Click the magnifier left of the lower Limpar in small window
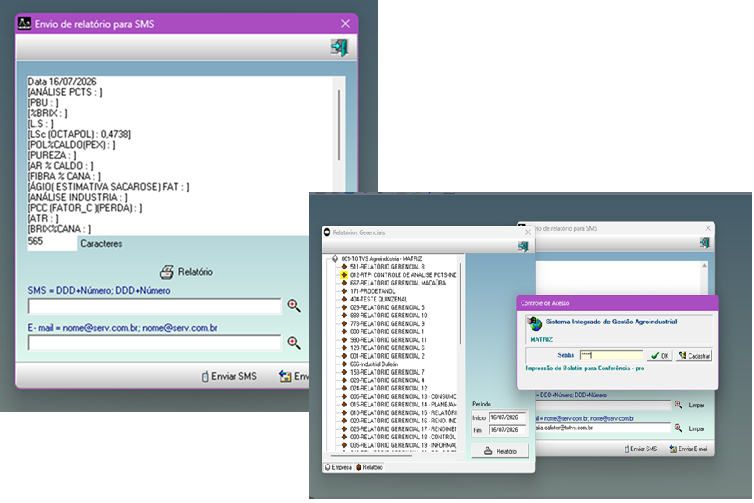 pyautogui.click(x=678, y=428)
